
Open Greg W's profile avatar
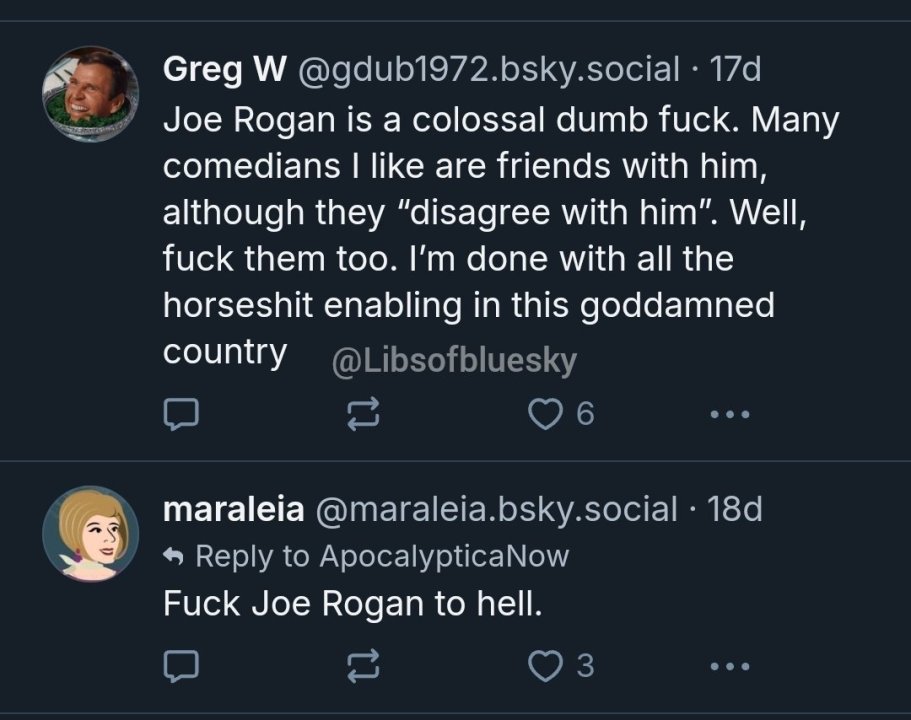tap(90, 94)
